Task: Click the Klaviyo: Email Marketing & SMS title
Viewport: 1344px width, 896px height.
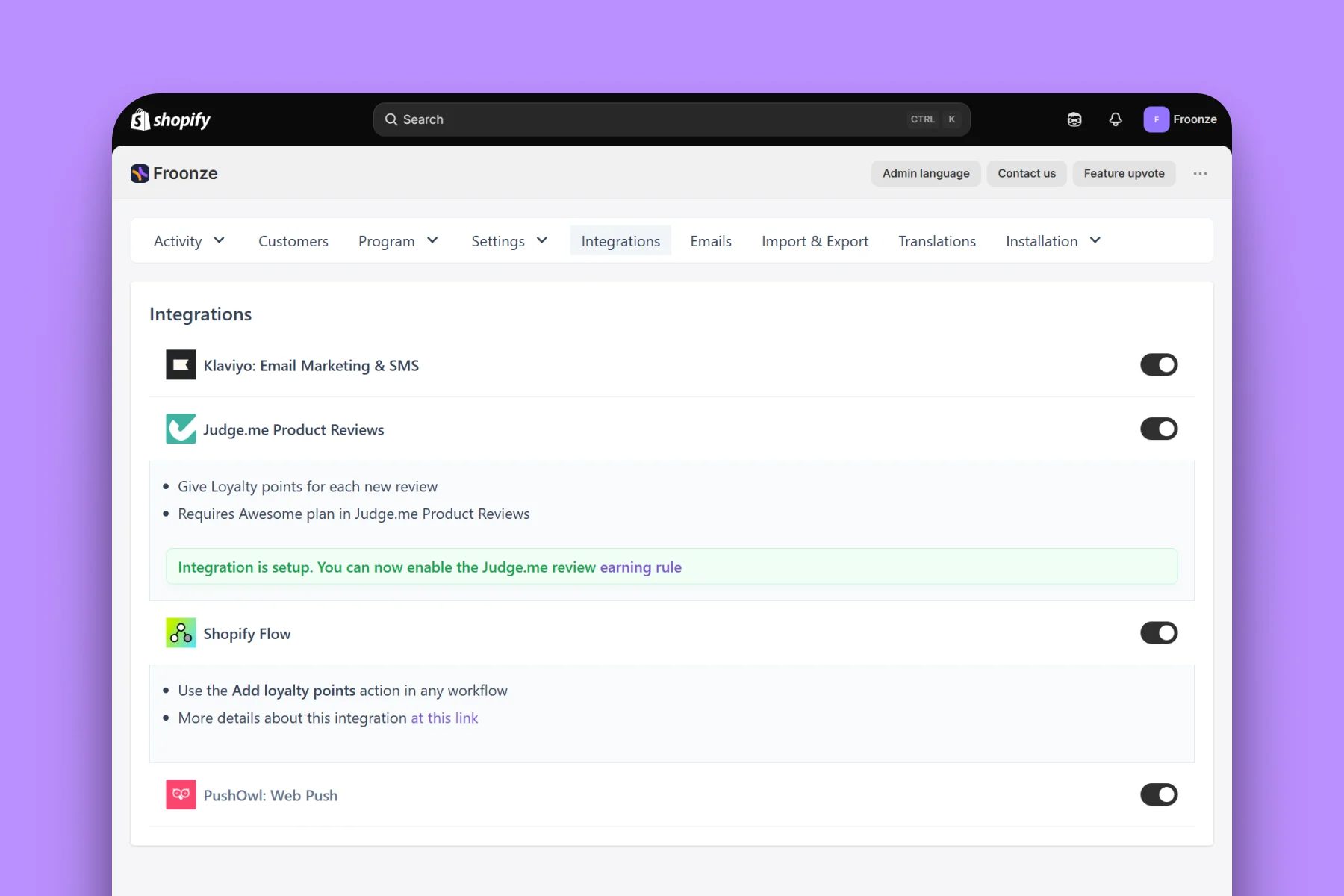Action: click(311, 365)
